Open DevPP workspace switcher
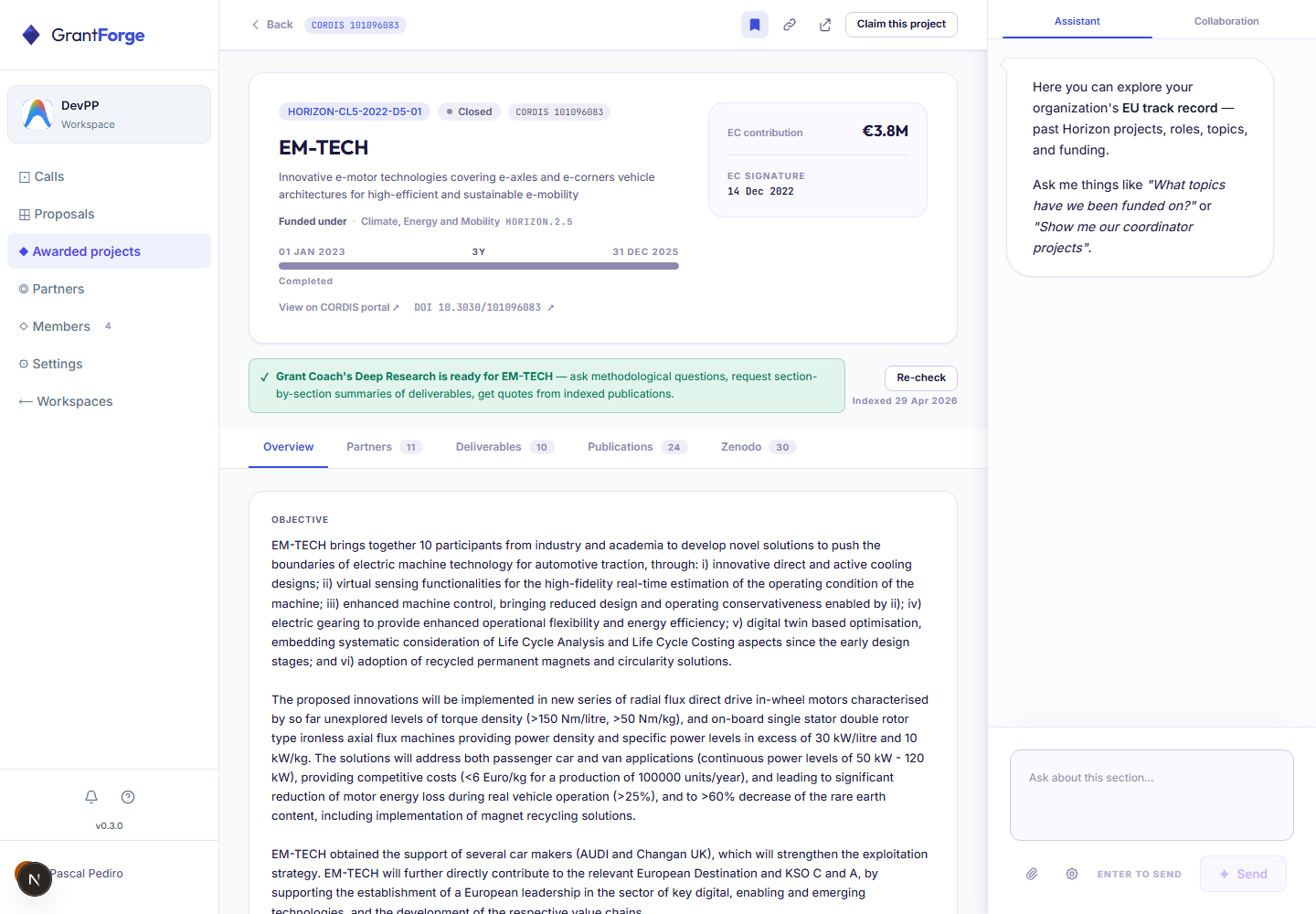 pyautogui.click(x=109, y=114)
